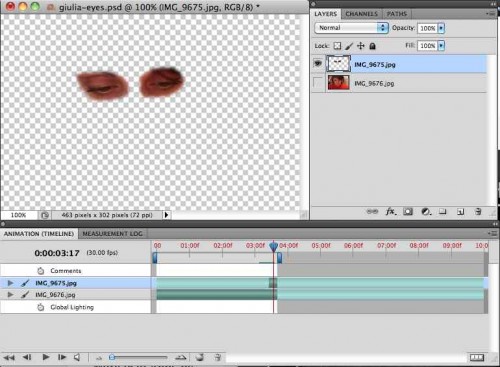Screen dimensions: 500x367
Task: Select the IMG_9676.jpg layer thumbnail
Action: [338, 83]
